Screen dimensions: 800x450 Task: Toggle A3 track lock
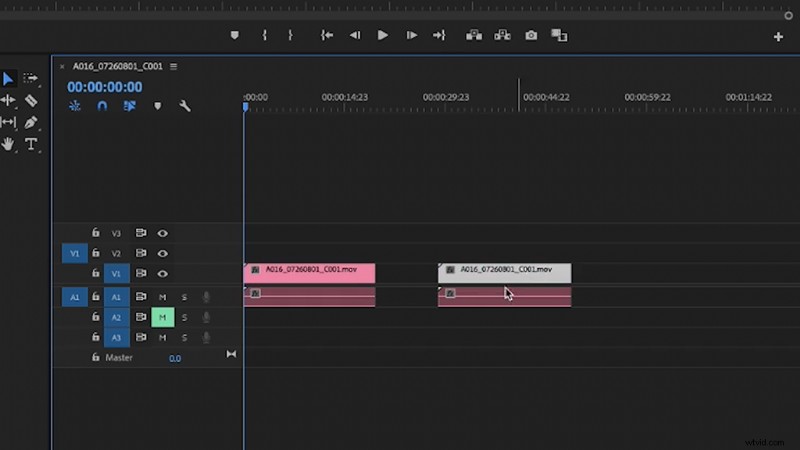click(x=95, y=337)
